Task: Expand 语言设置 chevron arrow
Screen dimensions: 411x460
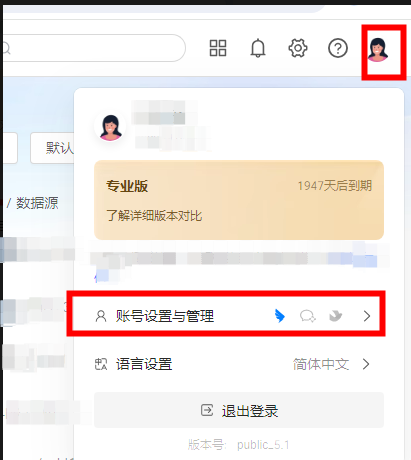Action: click(x=366, y=364)
